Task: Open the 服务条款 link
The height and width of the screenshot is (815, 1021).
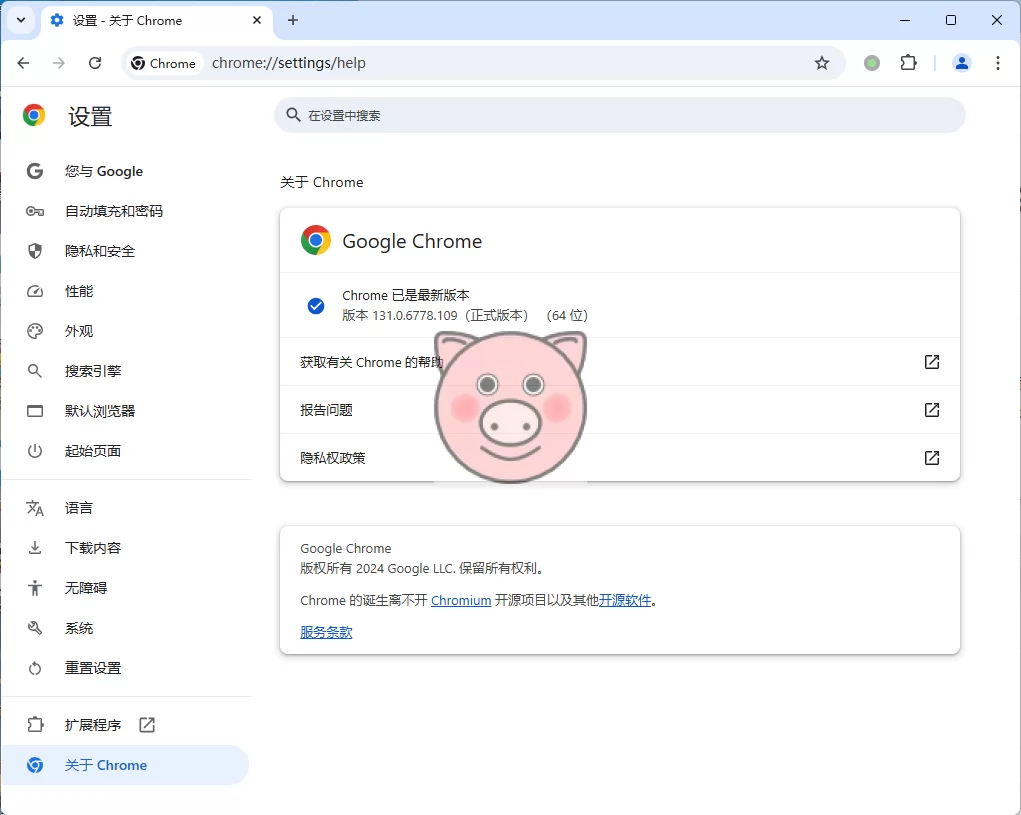Action: (x=326, y=632)
